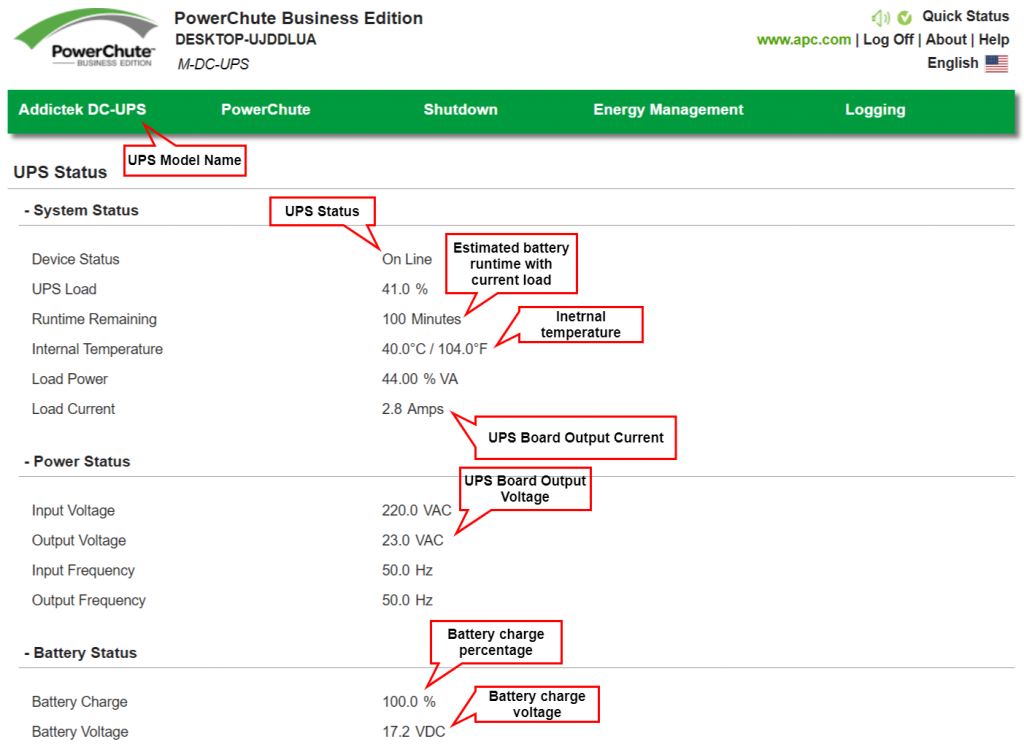
Task: Click the Runtime Remaining label
Action: tap(94, 319)
